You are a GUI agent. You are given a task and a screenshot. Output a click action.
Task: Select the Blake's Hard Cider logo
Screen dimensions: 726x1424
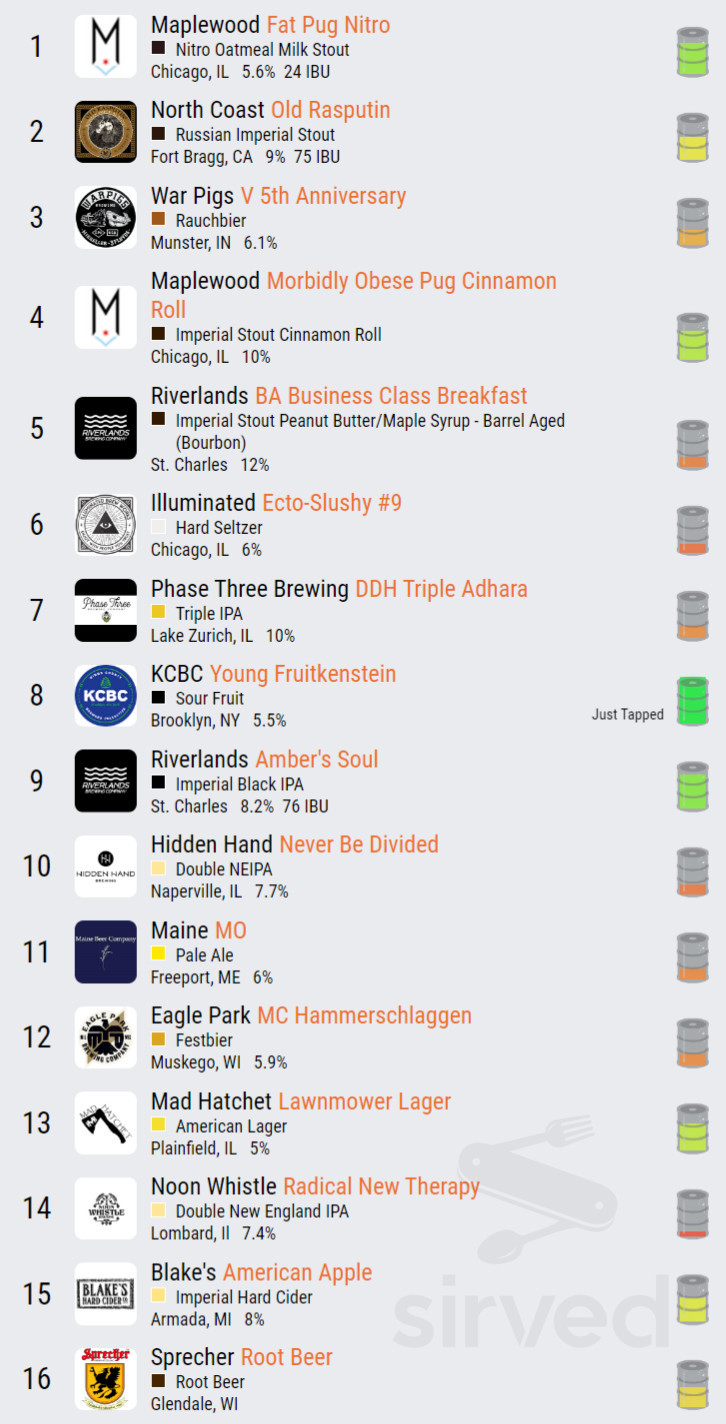coord(105,1294)
